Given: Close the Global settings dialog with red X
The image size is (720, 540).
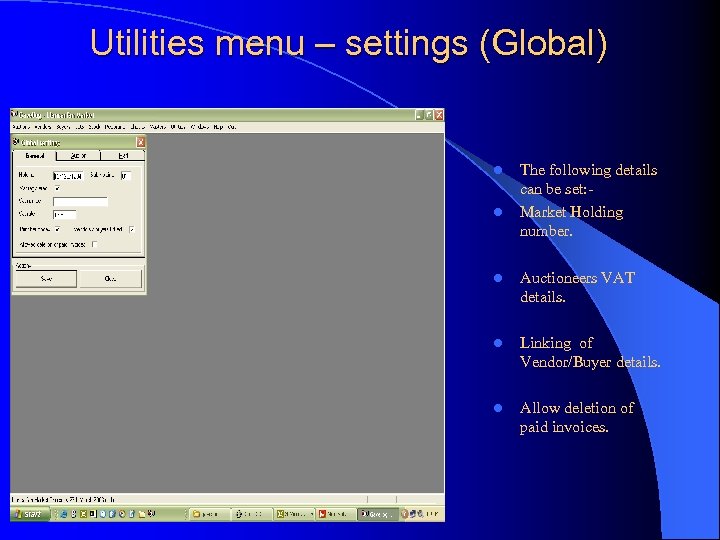Looking at the screenshot, I should tap(141, 142).
